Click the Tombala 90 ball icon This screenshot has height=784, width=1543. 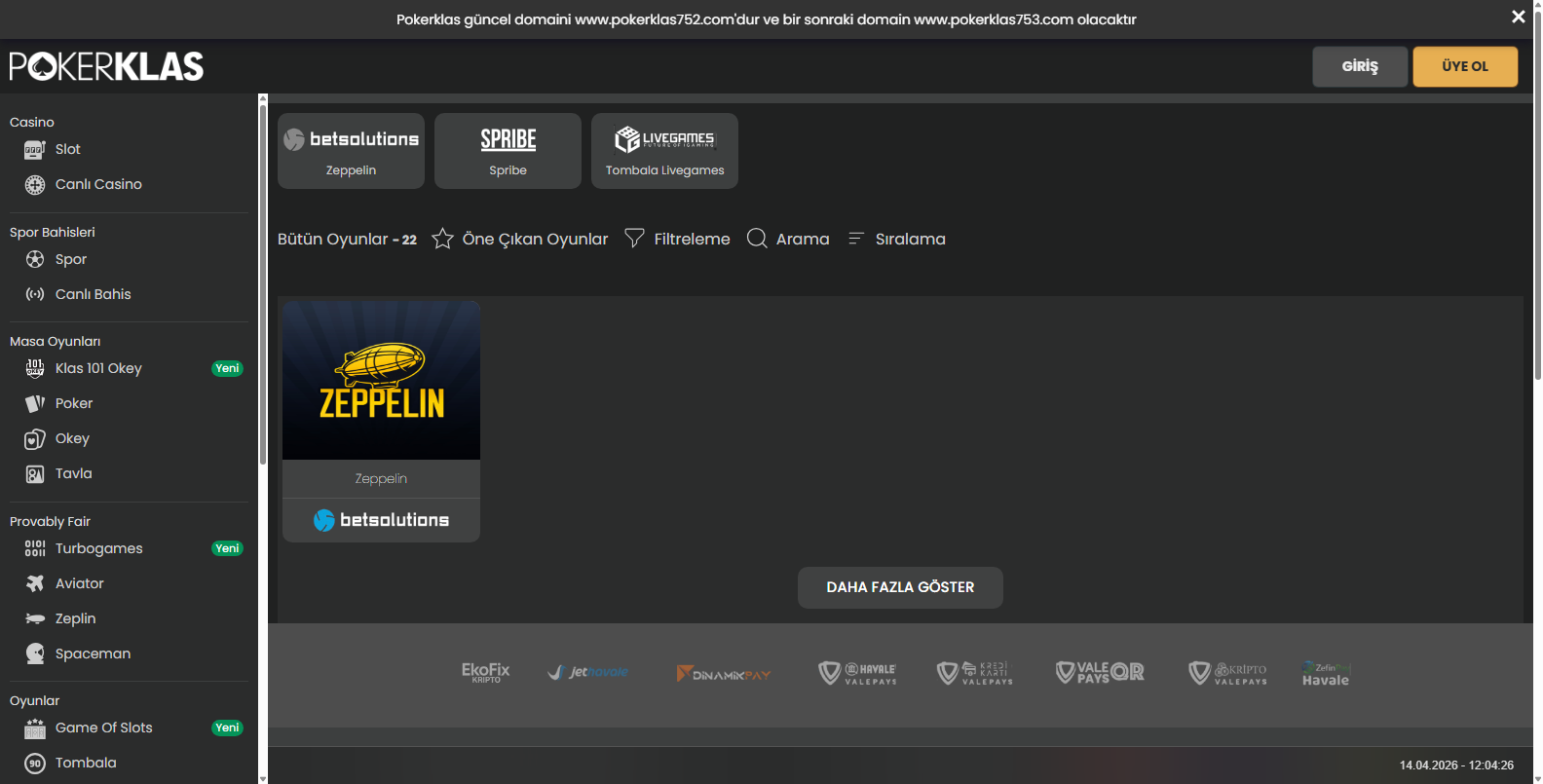point(35,763)
